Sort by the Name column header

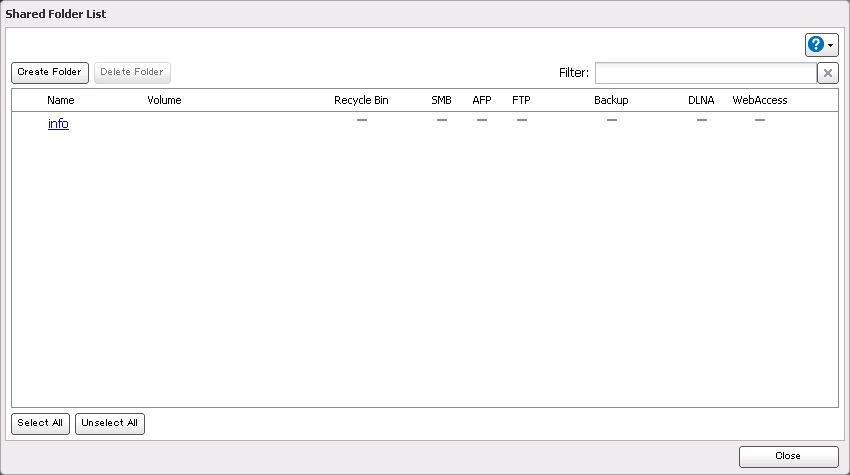tap(61, 100)
